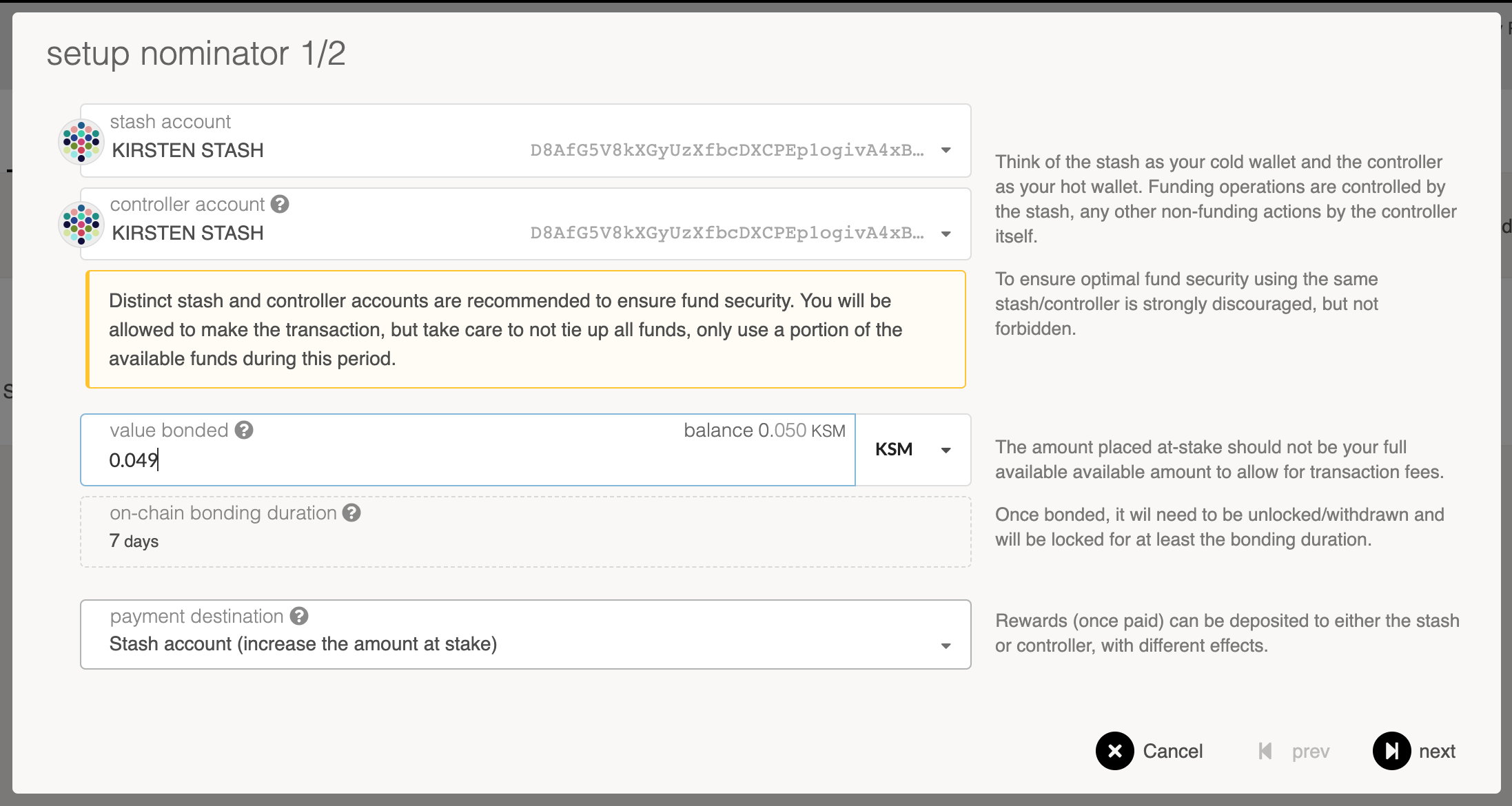Click the prev skip-back icon
Image resolution: width=1512 pixels, height=806 pixels.
(1265, 751)
